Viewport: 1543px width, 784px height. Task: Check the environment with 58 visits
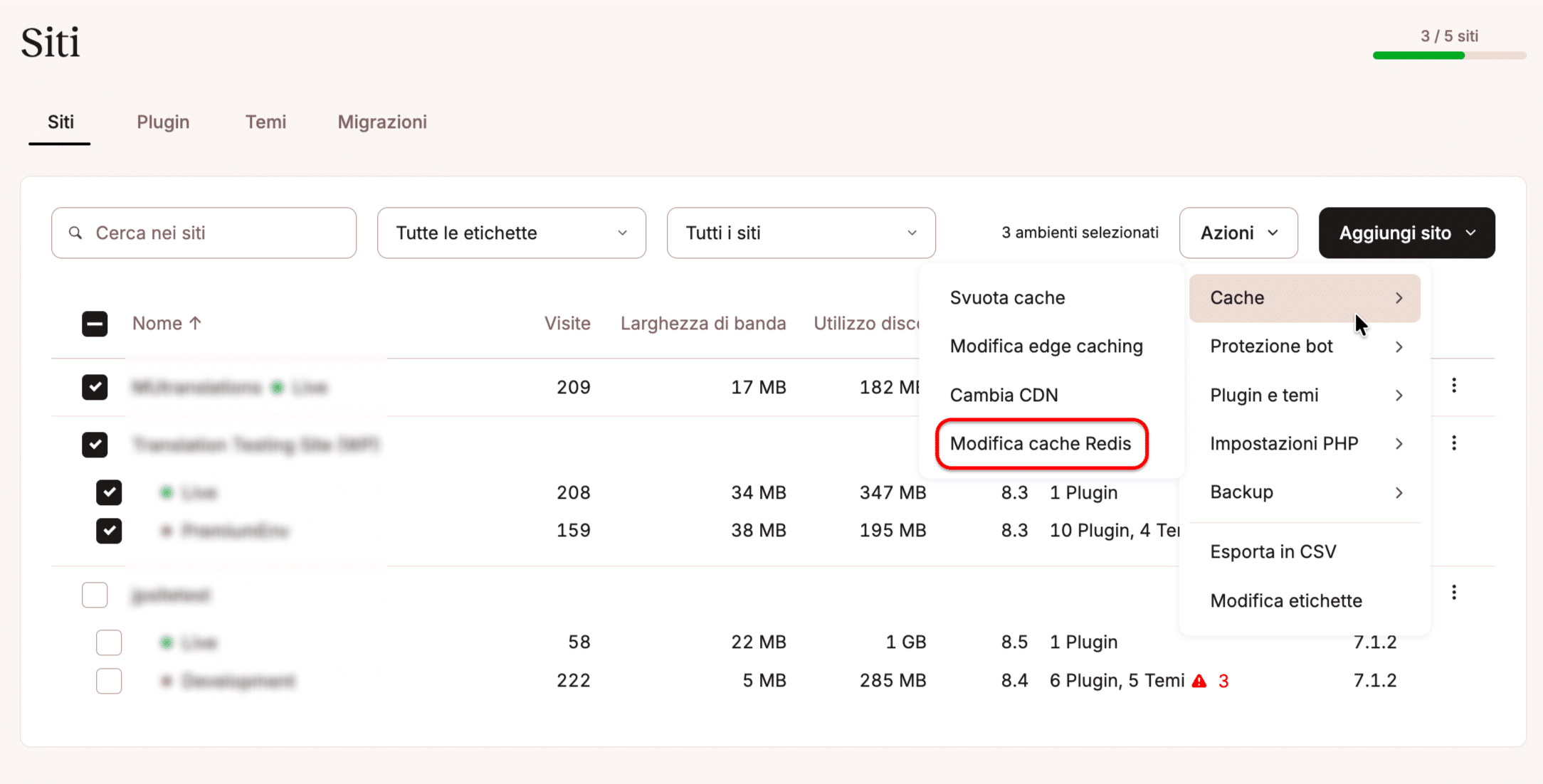109,642
